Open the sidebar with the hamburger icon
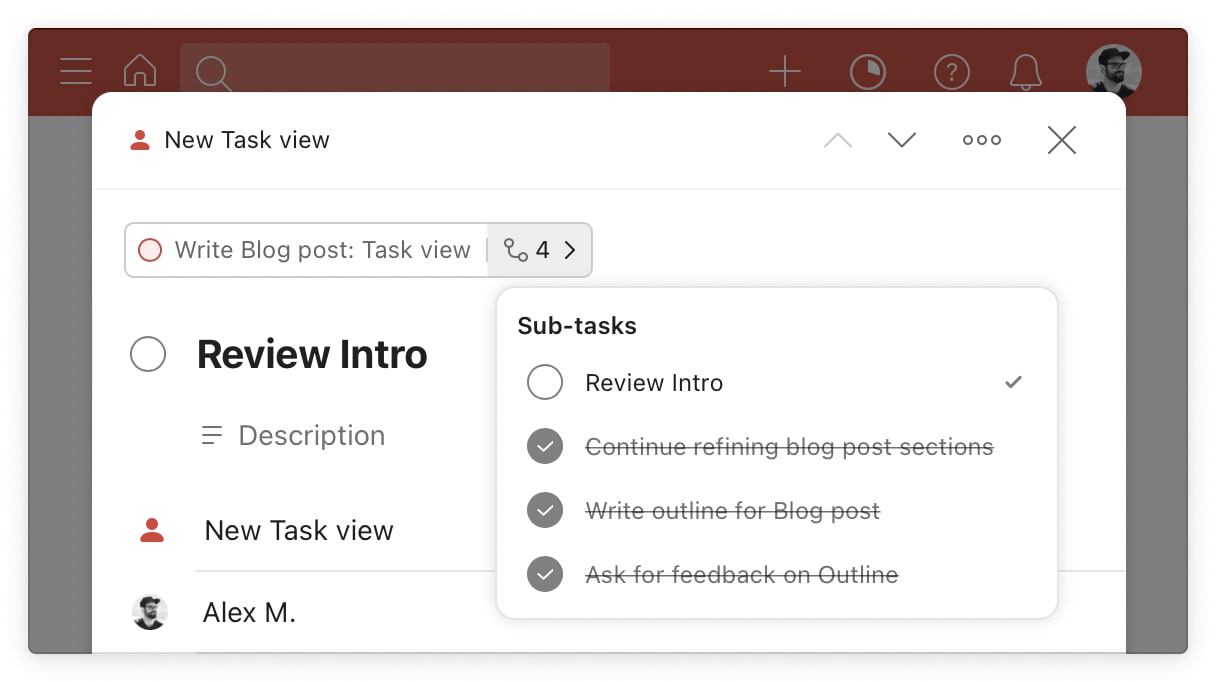 click(76, 71)
